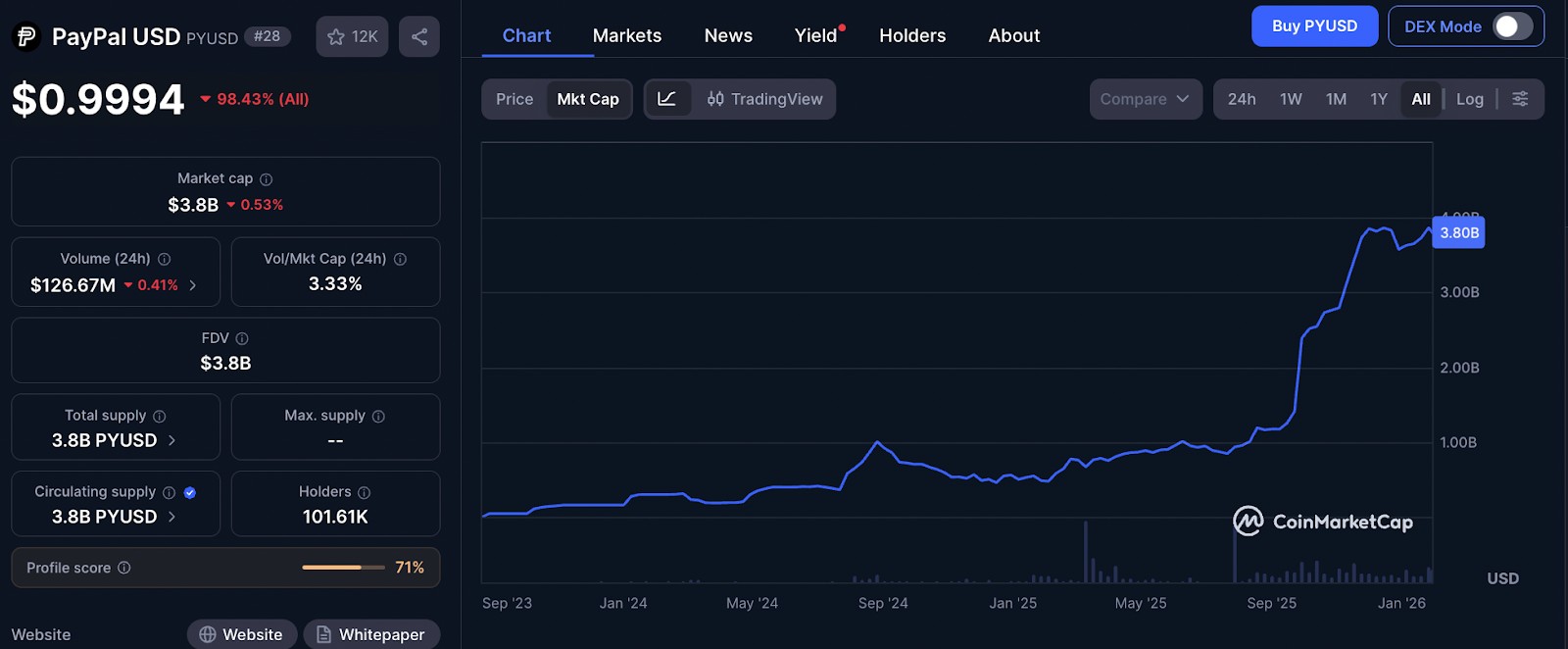
Task: Show Total supply info icon
Action: click(159, 417)
